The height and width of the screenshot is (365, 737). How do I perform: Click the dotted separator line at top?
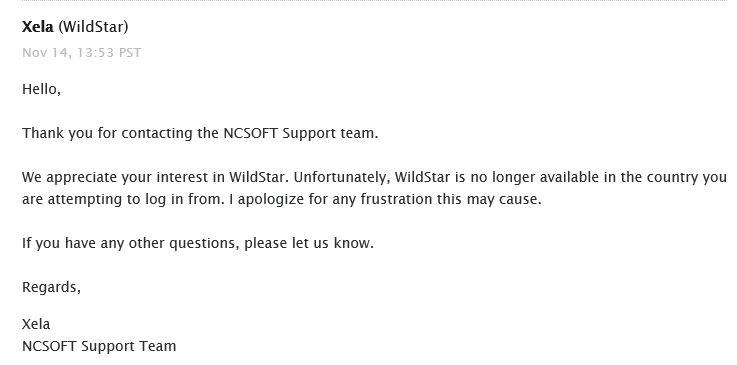374,1
